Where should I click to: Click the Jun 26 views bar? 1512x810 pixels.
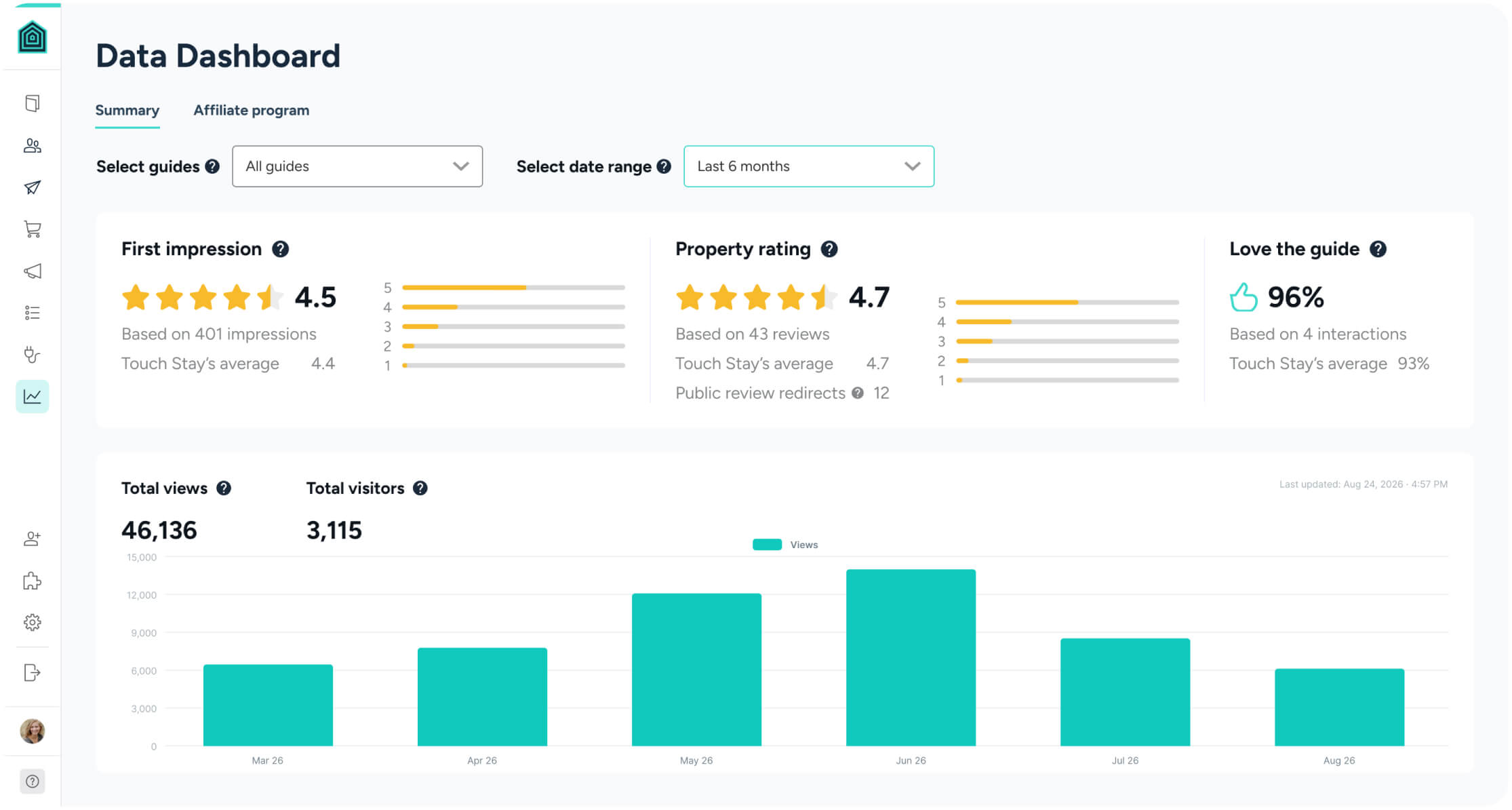pos(911,657)
